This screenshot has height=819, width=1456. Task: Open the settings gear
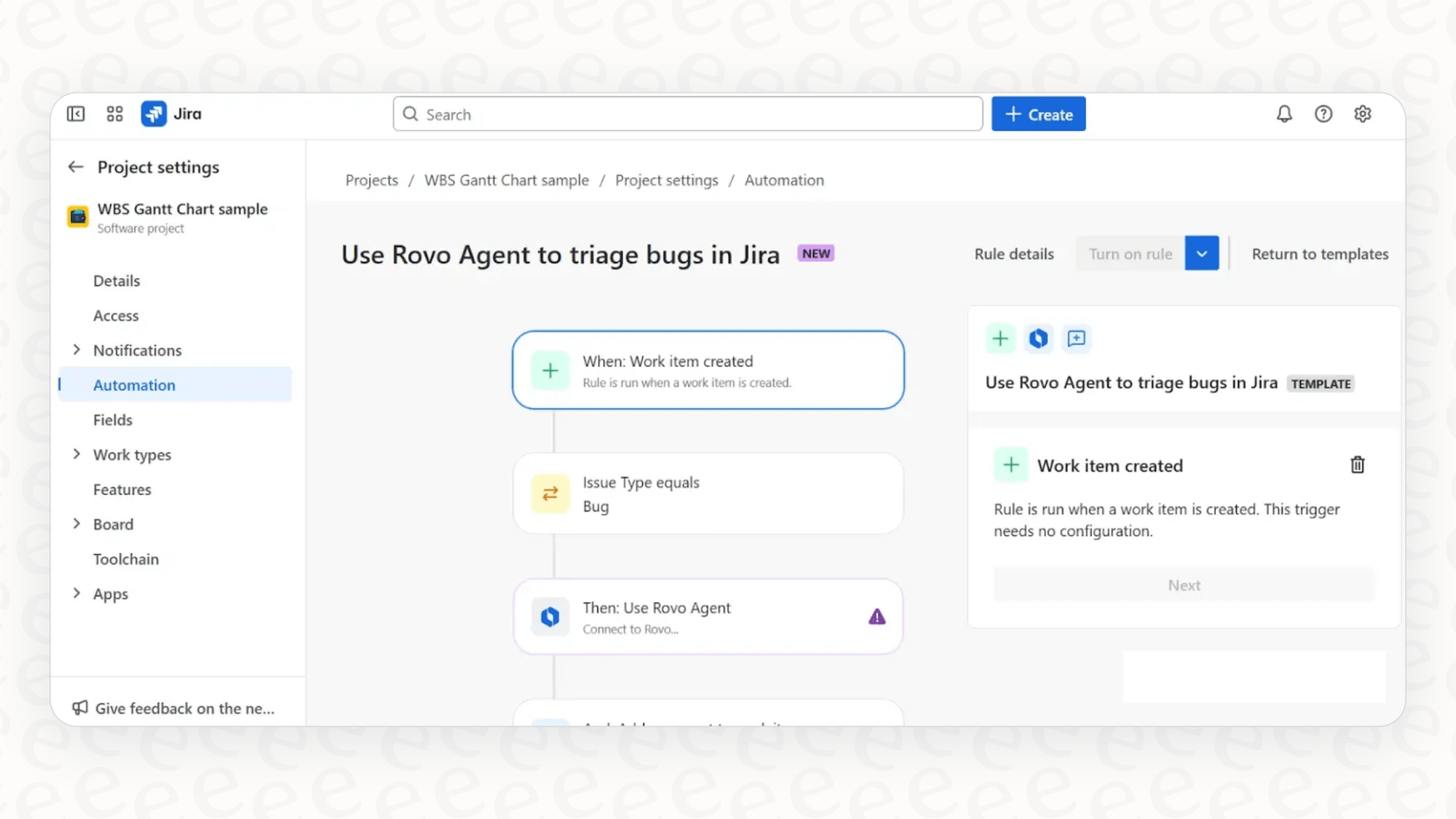(1362, 114)
